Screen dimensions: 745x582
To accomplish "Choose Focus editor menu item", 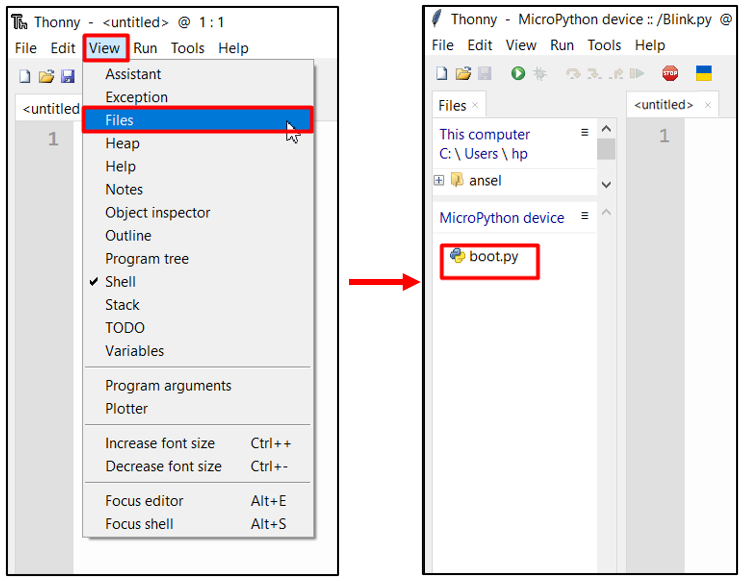I will click(198, 501).
